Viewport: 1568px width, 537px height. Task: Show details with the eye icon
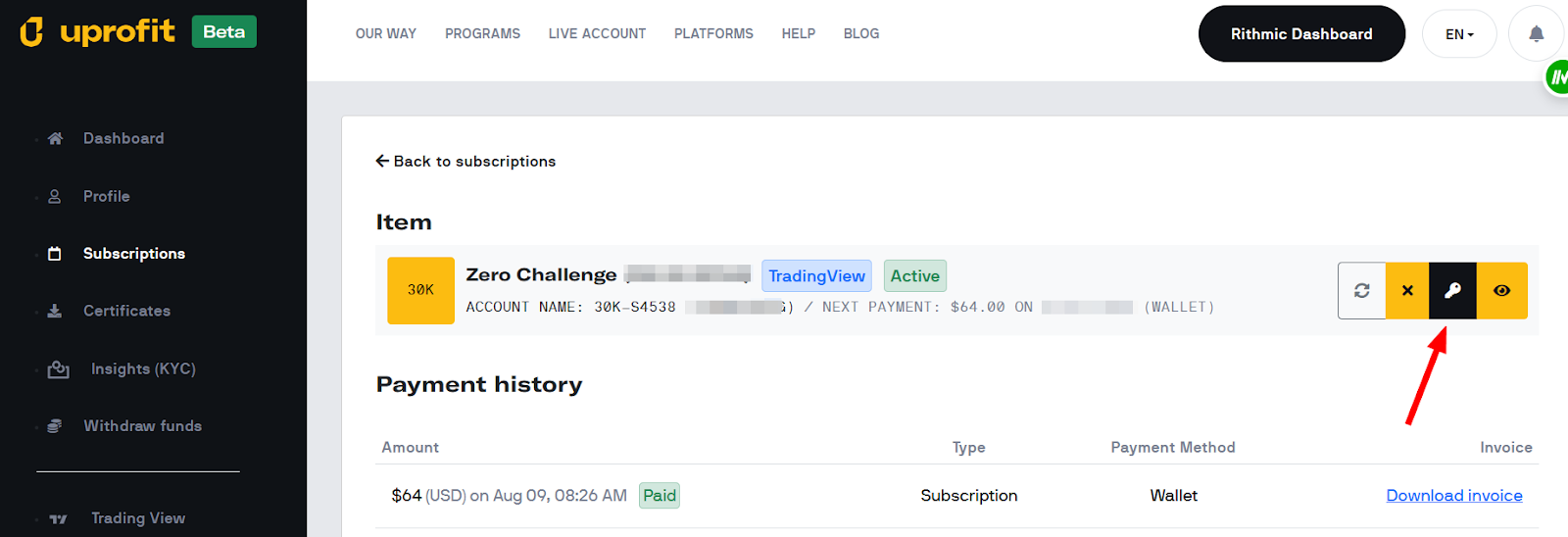tap(1502, 290)
